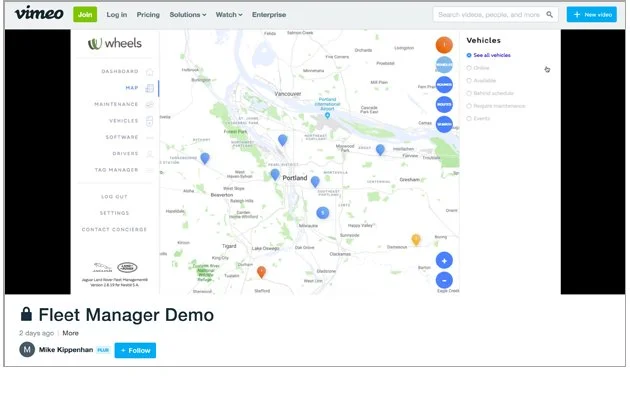Click the Dashboard home icon
This screenshot has height=400, width=630.
[149, 72]
